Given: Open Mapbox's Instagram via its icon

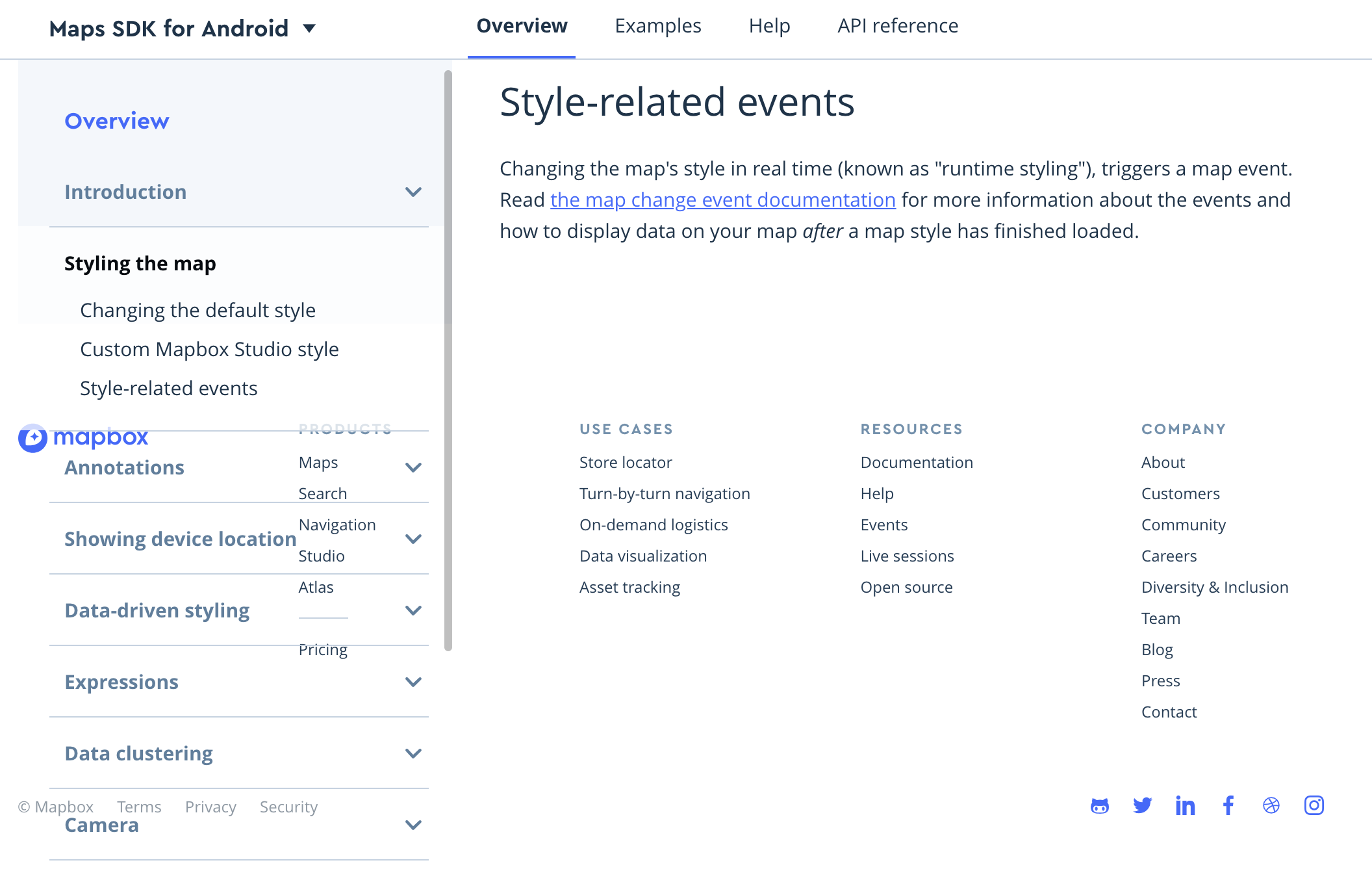Looking at the screenshot, I should 1314,805.
